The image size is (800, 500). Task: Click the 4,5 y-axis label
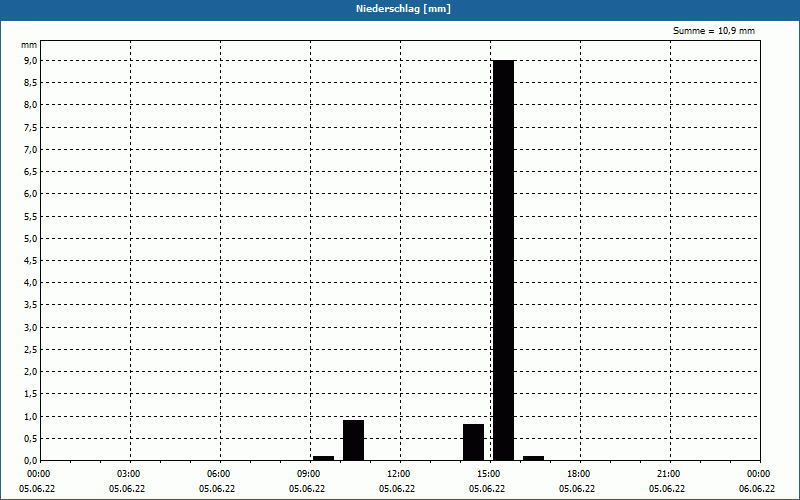point(30,261)
